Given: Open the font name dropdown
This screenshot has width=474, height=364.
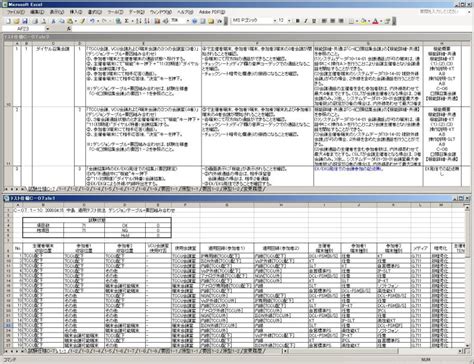Looking at the screenshot, I should (275, 21).
